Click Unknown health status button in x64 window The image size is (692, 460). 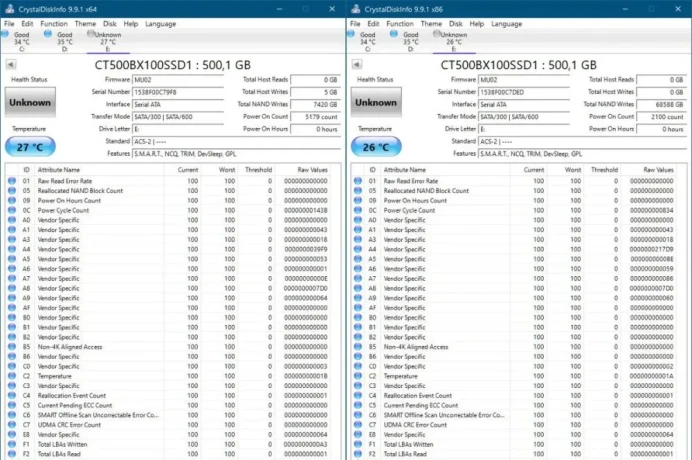(x=30, y=102)
